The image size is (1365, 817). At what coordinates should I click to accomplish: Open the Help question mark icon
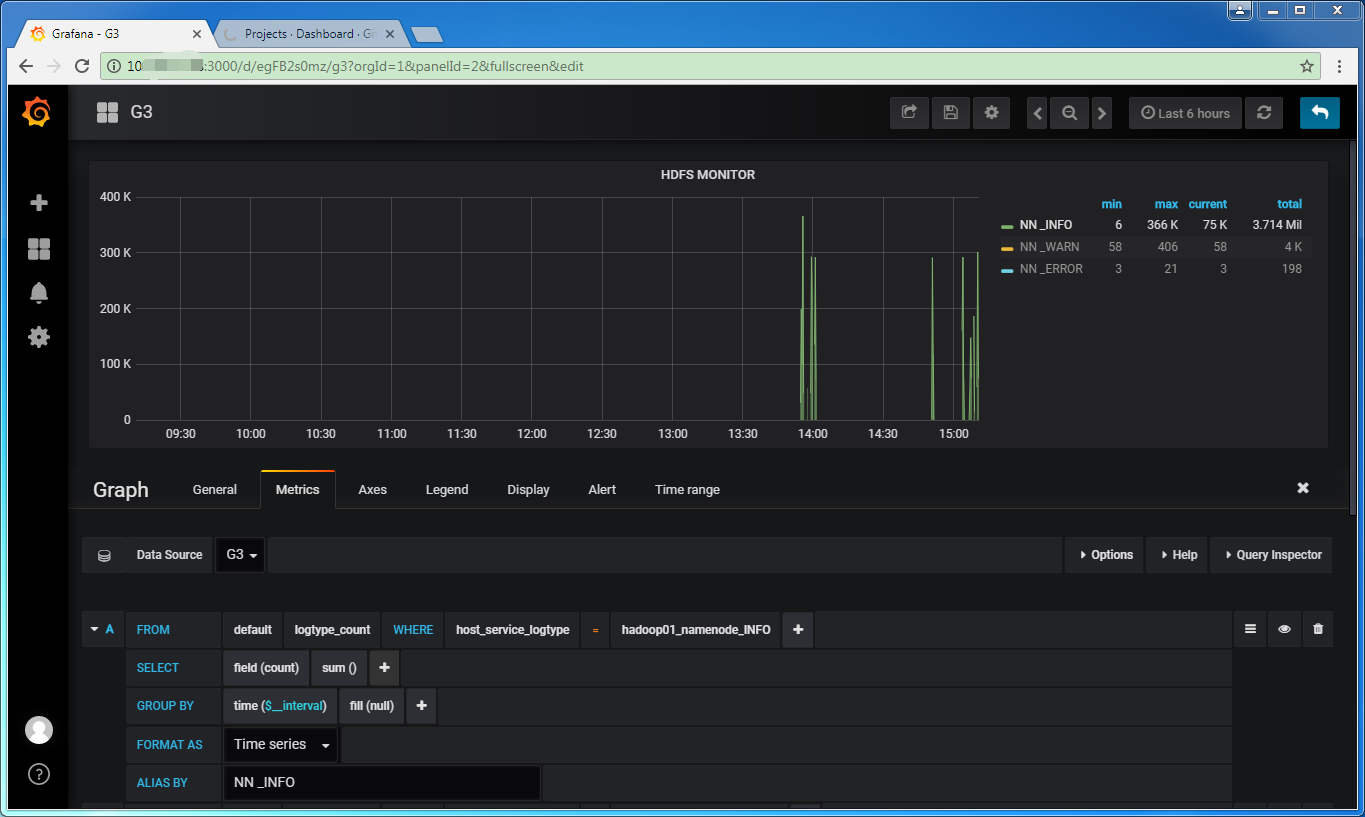39,773
